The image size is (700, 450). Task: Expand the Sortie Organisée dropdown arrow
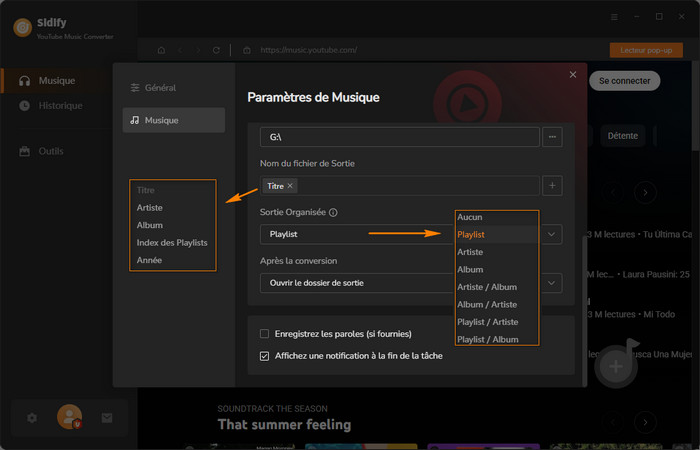point(552,233)
